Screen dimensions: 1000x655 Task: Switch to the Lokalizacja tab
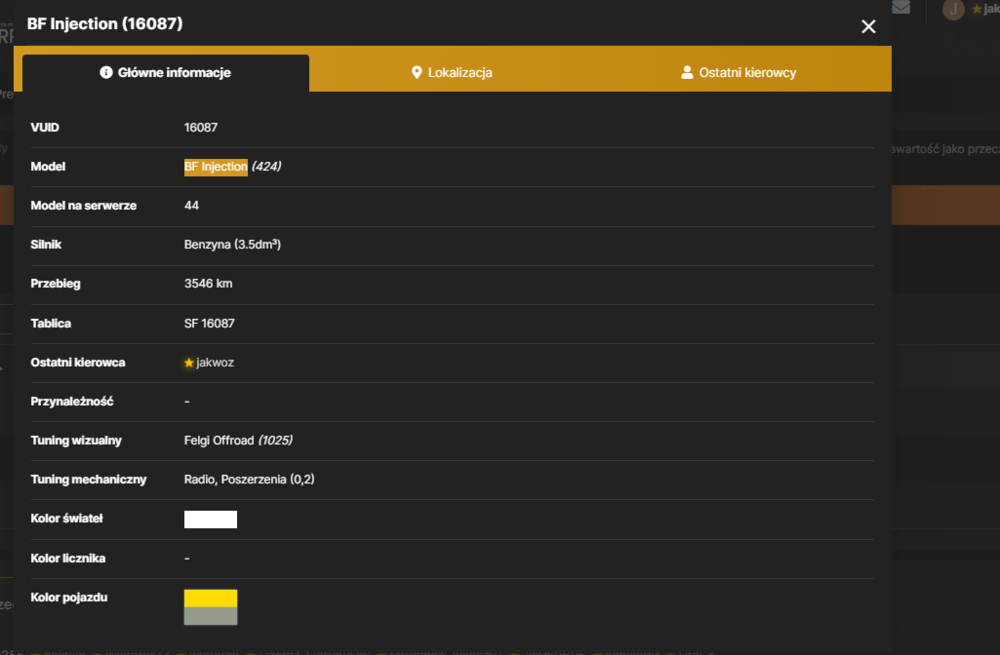click(452, 72)
